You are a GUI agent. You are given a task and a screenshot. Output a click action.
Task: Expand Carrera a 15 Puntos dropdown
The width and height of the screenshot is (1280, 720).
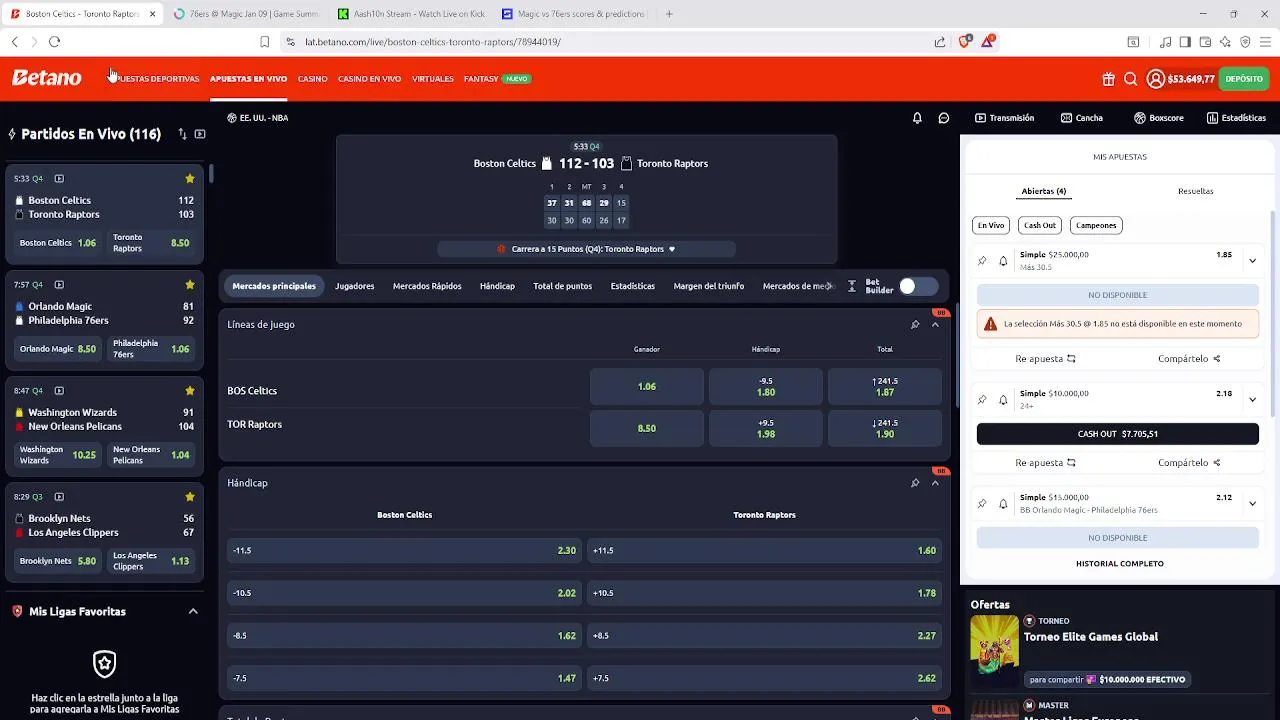click(671, 249)
